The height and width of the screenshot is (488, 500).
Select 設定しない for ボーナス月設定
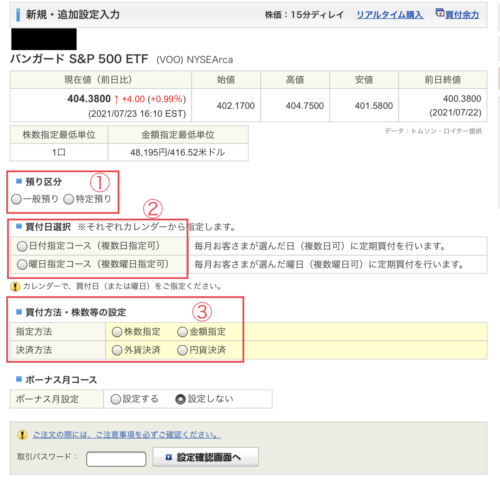point(180,399)
